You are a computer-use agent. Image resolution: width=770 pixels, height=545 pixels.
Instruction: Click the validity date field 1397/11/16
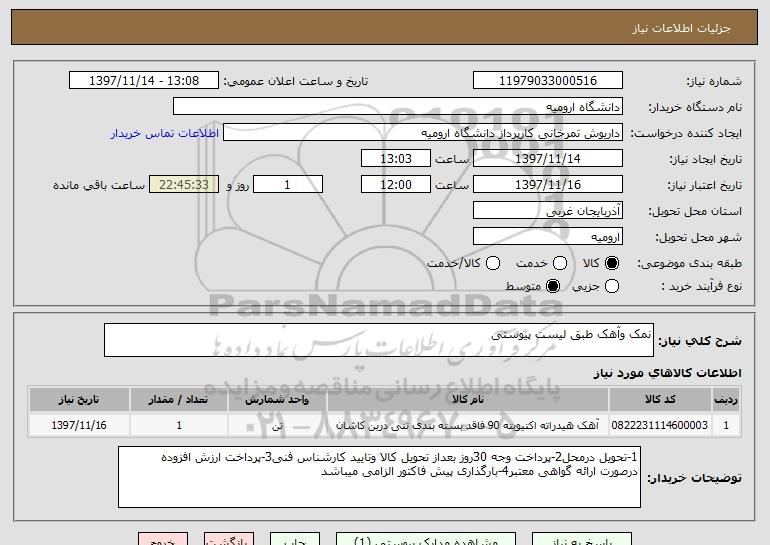pyautogui.click(x=548, y=185)
